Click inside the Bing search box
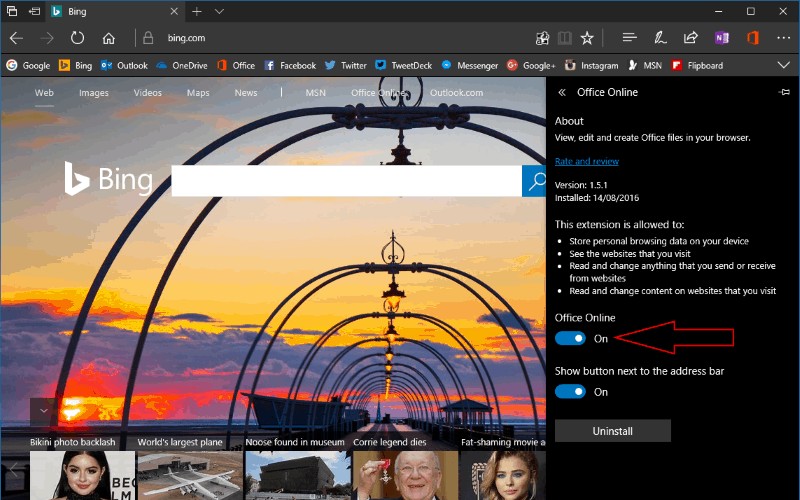The height and width of the screenshot is (500, 800). 346,181
